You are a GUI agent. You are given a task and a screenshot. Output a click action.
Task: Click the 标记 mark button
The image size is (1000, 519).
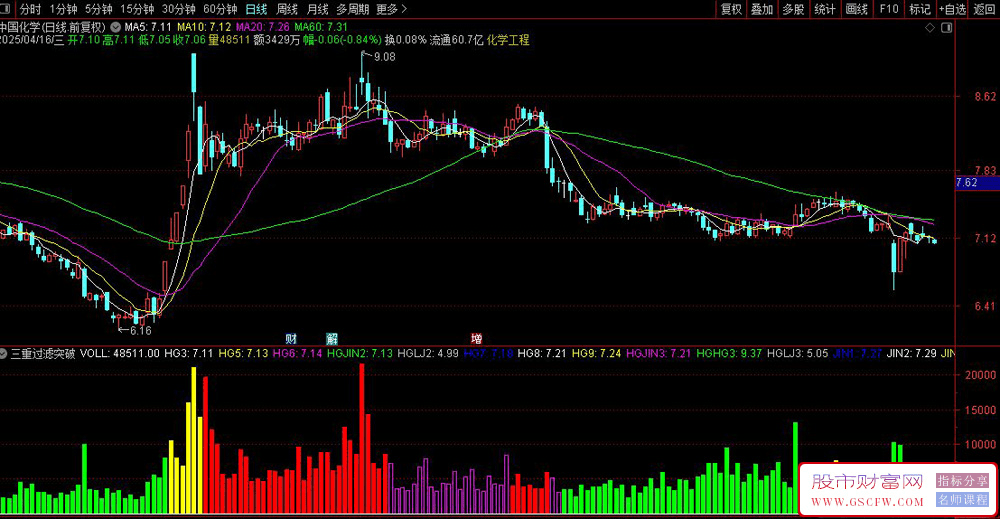(x=920, y=9)
